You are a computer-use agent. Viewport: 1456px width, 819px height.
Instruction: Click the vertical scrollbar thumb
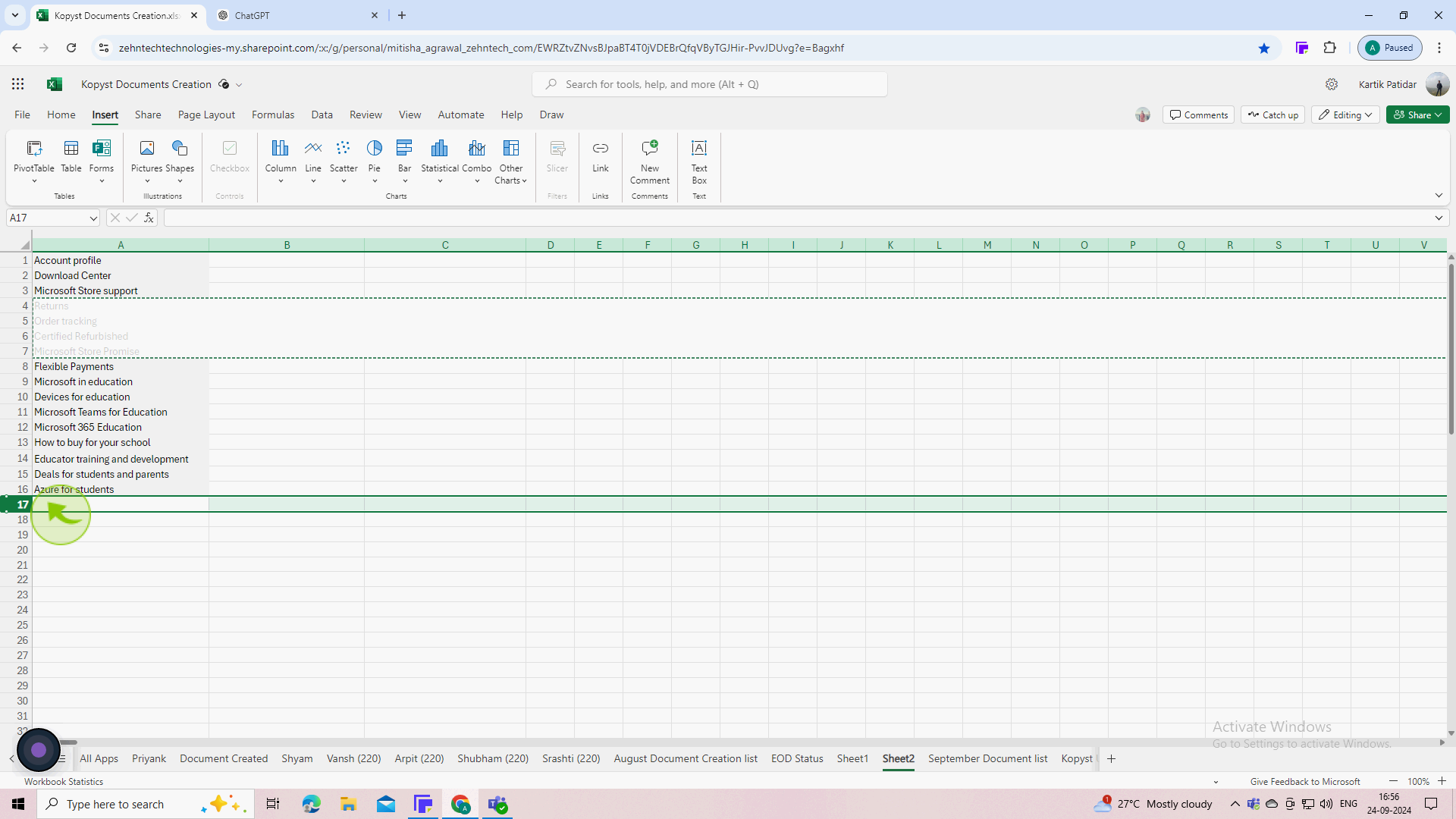[x=1451, y=349]
